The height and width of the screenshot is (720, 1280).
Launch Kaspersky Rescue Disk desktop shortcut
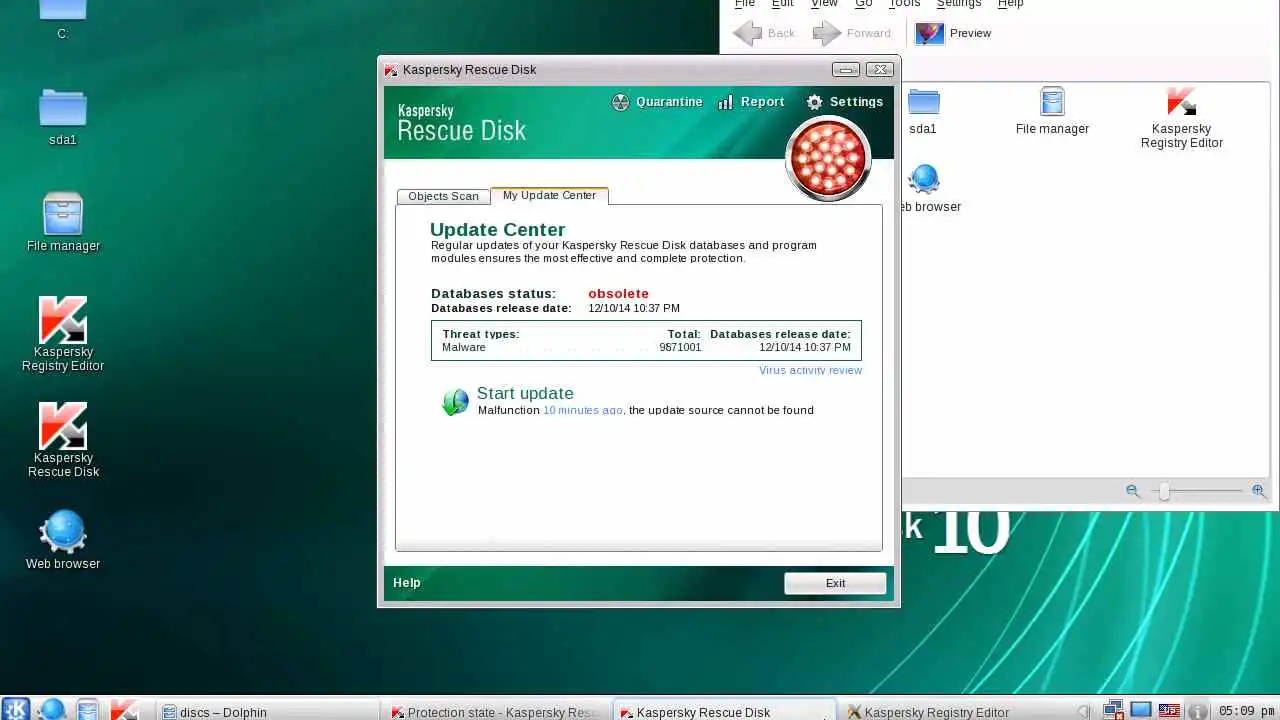(63, 440)
